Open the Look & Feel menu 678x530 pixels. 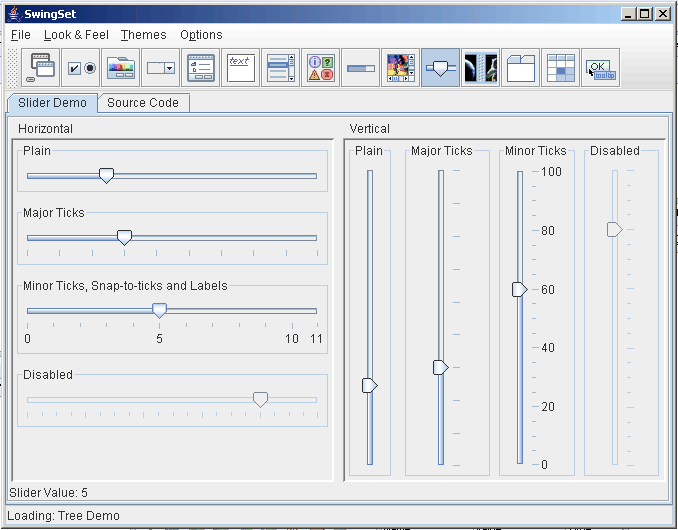click(76, 35)
